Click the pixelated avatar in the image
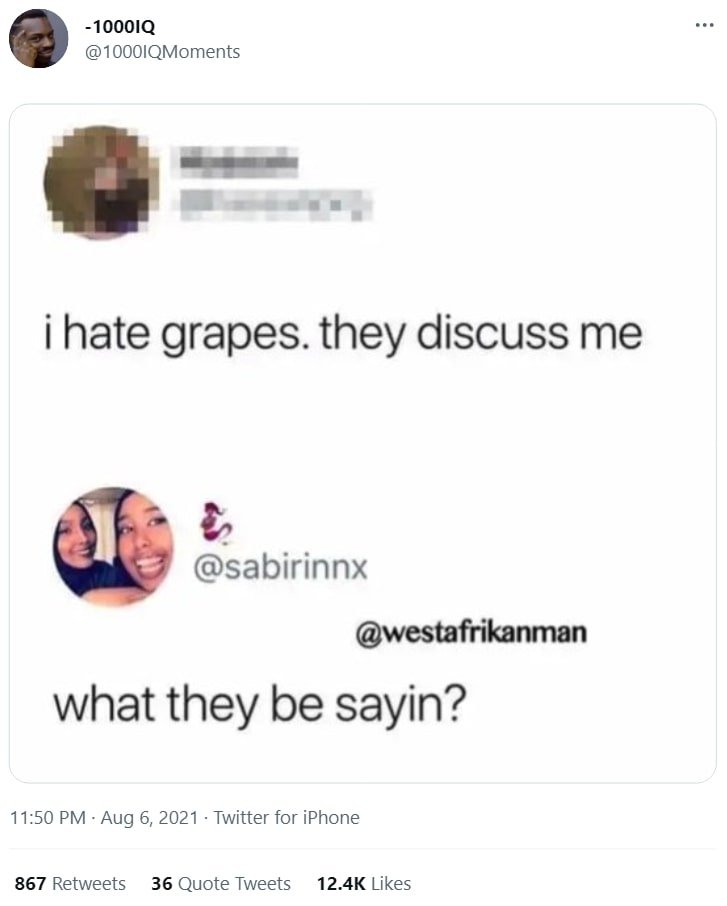 101,181
